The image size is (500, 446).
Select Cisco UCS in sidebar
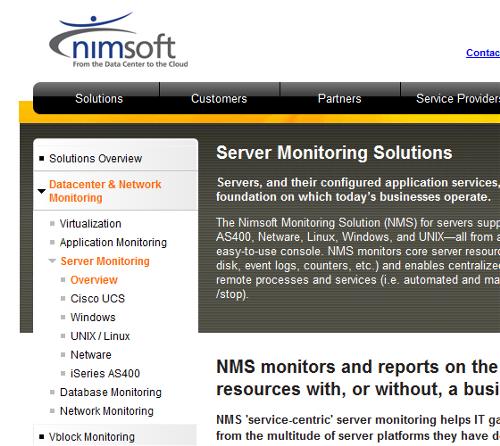point(98,299)
